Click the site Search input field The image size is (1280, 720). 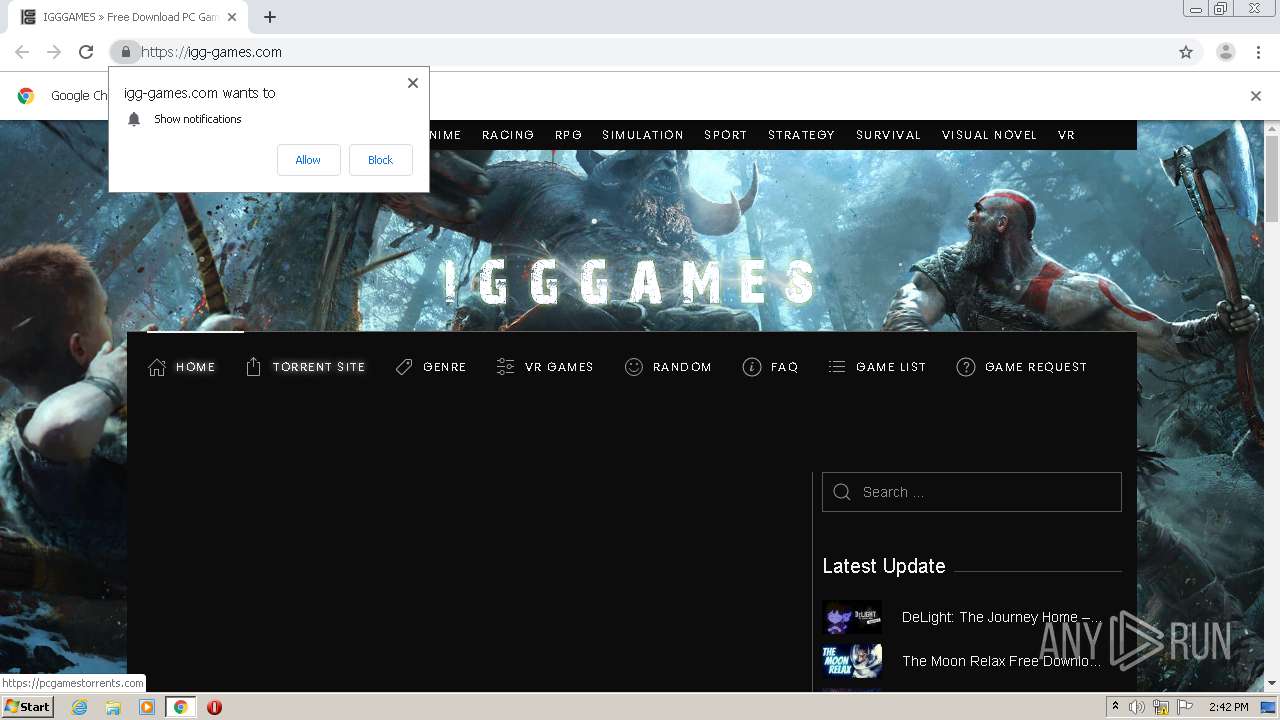pos(972,492)
